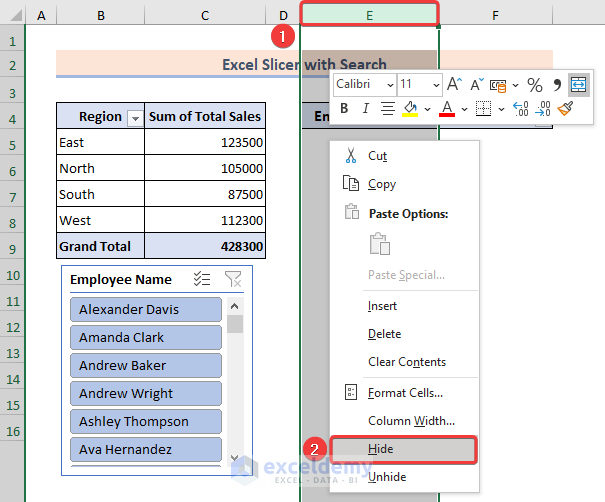This screenshot has height=502, width=605.
Task: Decrease font size in mini toolbar
Action: [x=477, y=84]
